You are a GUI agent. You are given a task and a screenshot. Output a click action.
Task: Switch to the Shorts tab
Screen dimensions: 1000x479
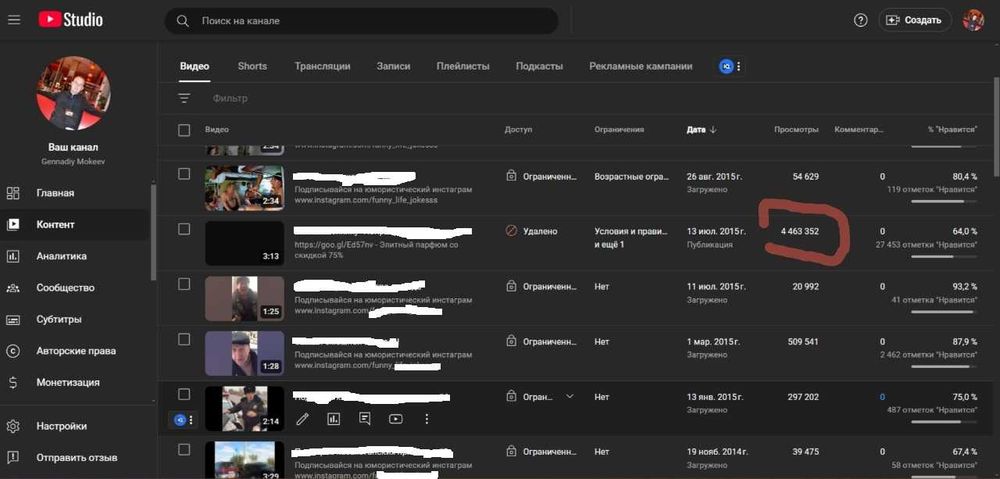tap(253, 66)
